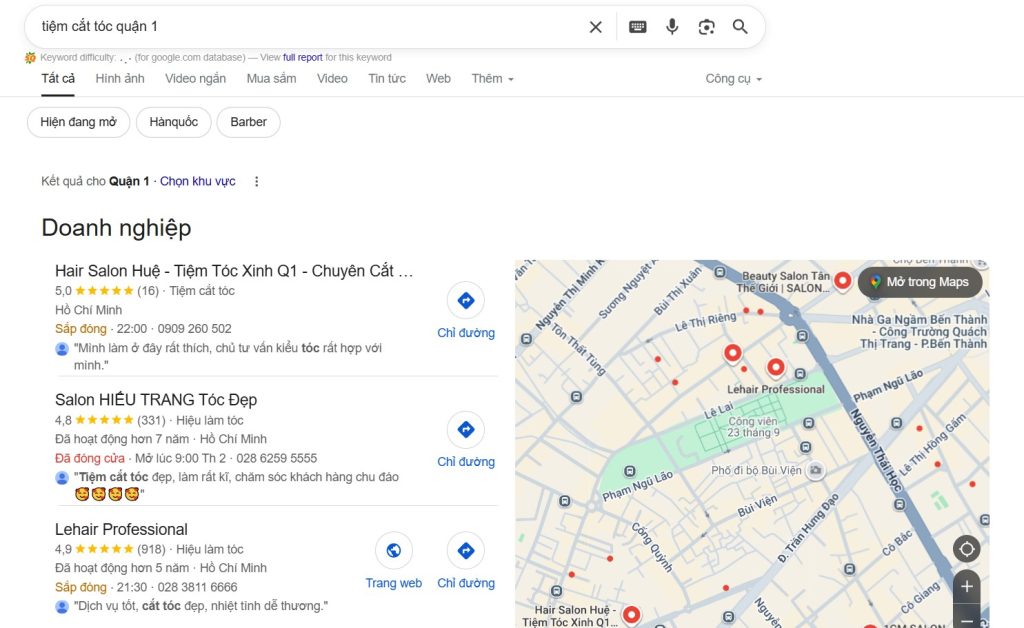Open three-dot options next to Chọn khu vực
Viewport: 1024px width, 628px height.
click(257, 181)
